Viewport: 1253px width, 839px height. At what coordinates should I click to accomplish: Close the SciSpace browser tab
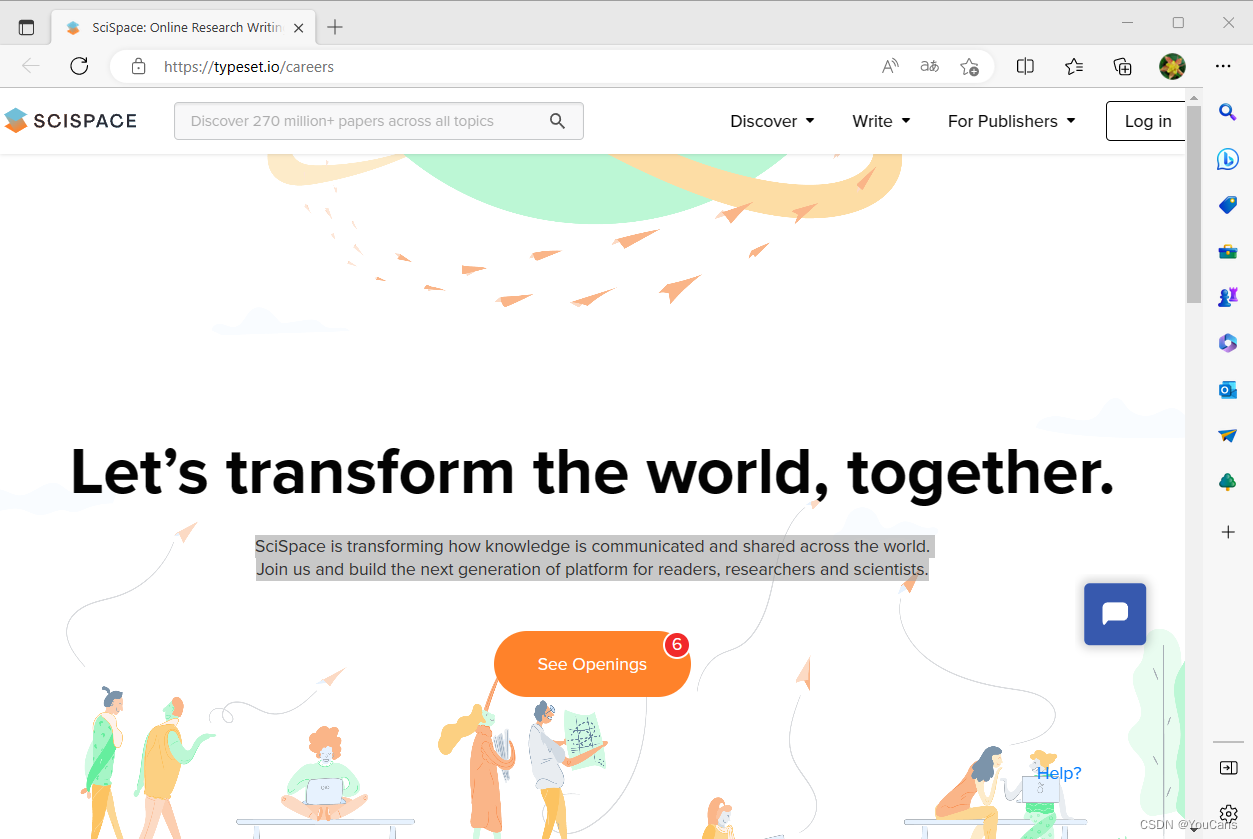pos(300,27)
